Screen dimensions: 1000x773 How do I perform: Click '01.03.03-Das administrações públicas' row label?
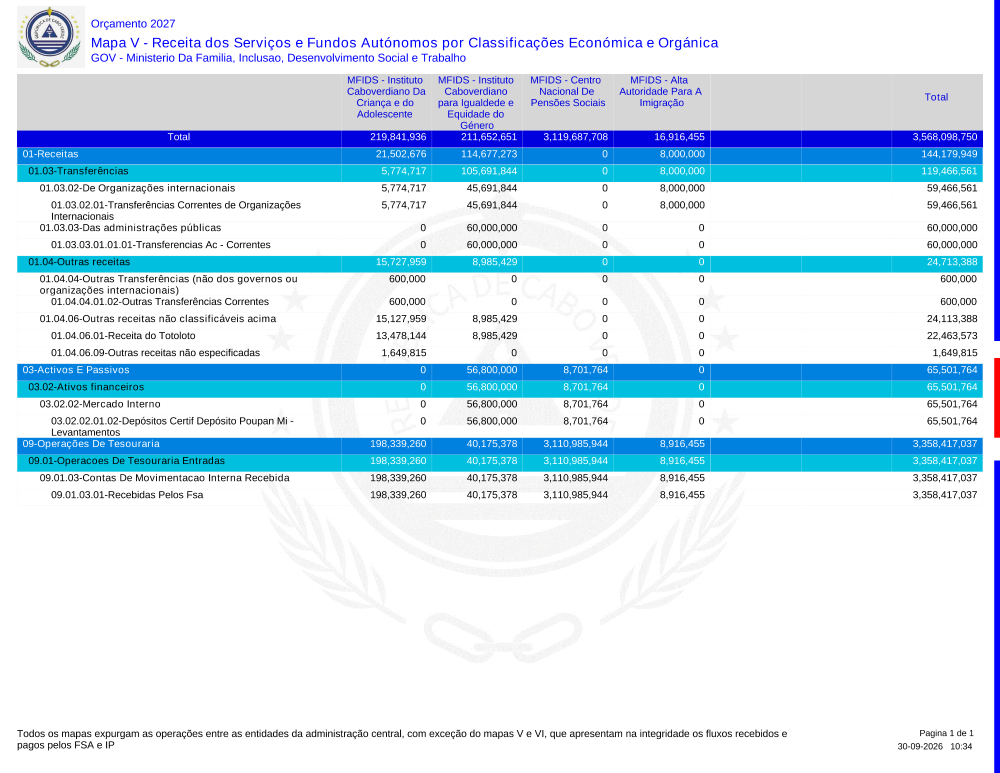(x=130, y=228)
